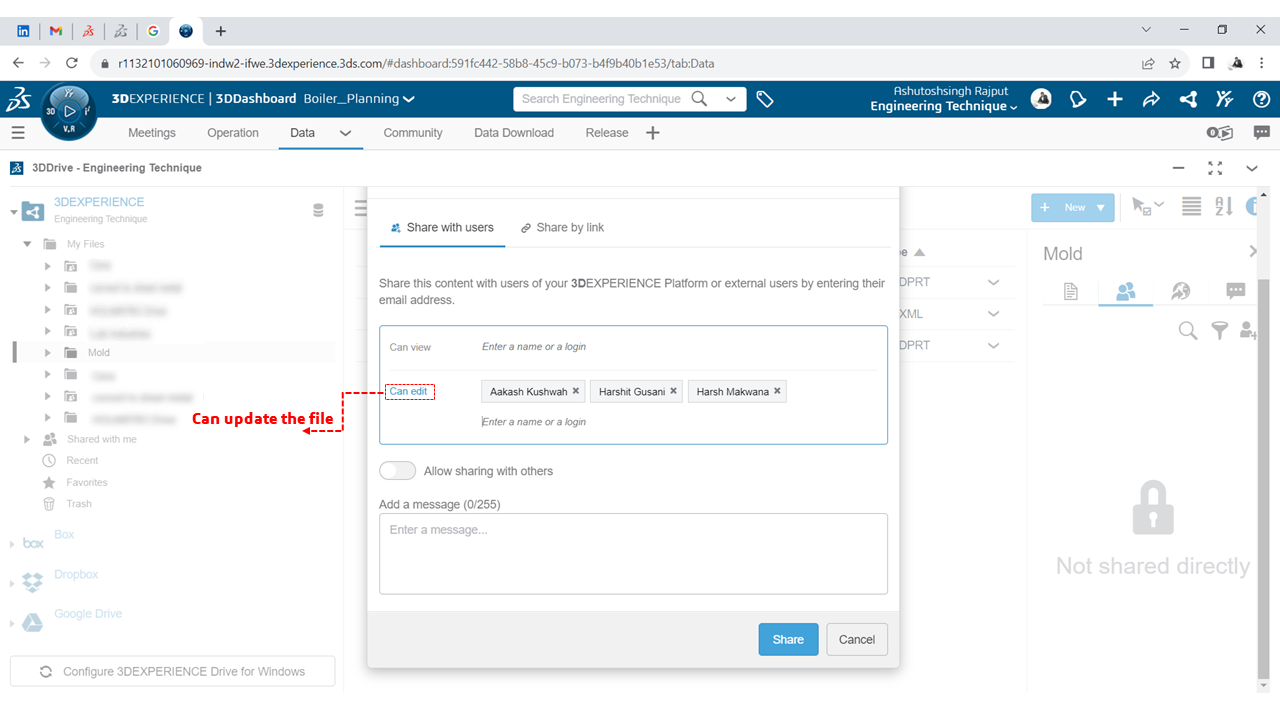Collapse the Mold panel with the arrow
Screen dimensions: 1280x720
click(x=1253, y=252)
